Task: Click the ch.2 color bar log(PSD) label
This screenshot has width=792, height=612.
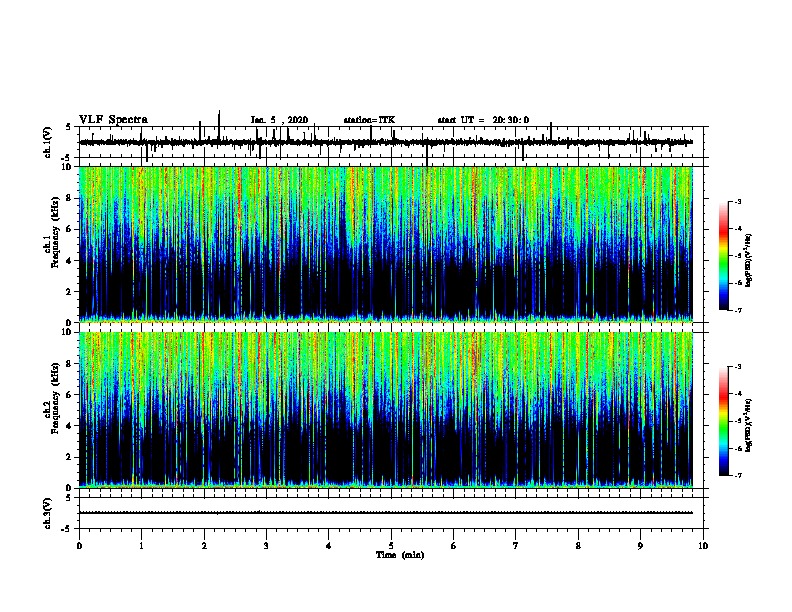Action: point(749,425)
